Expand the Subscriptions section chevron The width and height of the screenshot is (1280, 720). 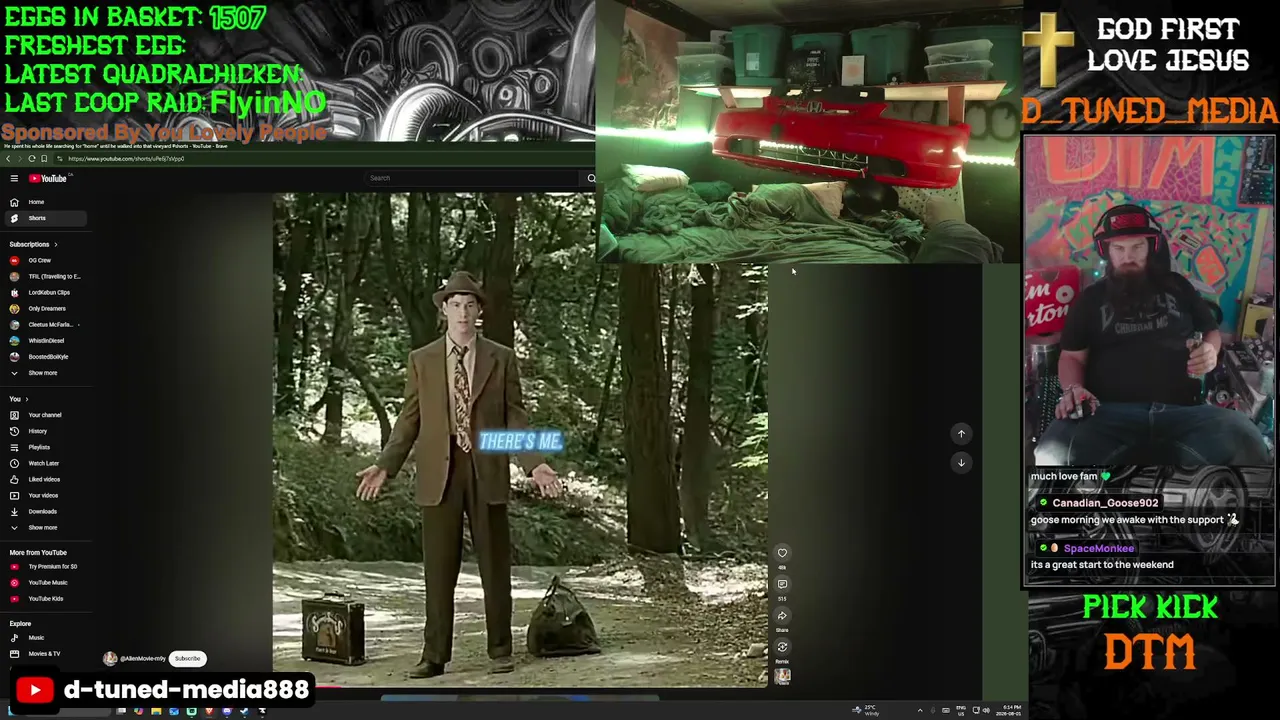tap(55, 244)
